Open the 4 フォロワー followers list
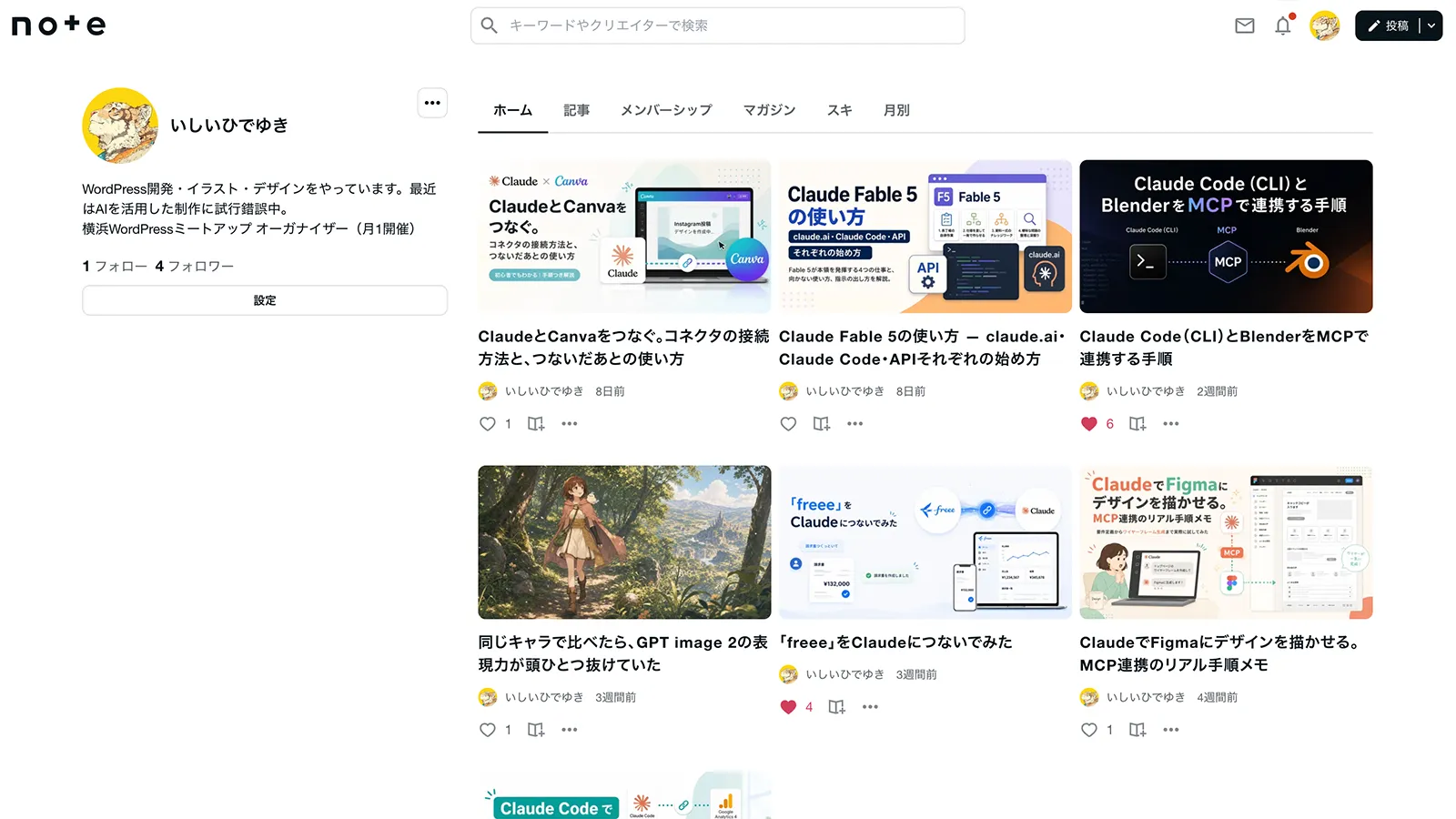Image resolution: width=1456 pixels, height=819 pixels. (195, 266)
